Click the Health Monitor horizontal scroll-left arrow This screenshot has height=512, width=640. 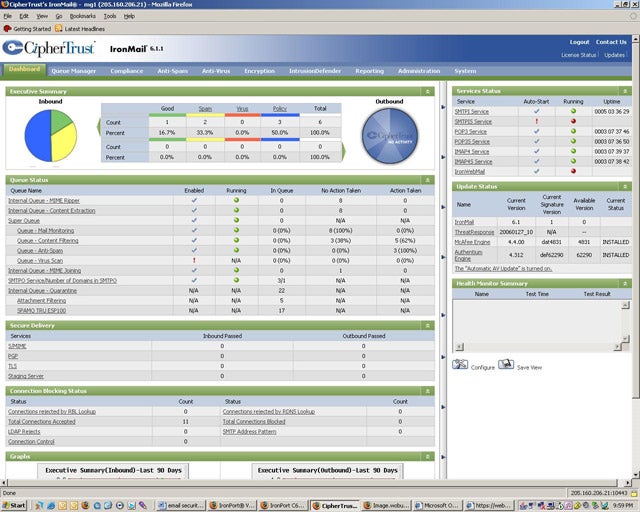(x=460, y=347)
